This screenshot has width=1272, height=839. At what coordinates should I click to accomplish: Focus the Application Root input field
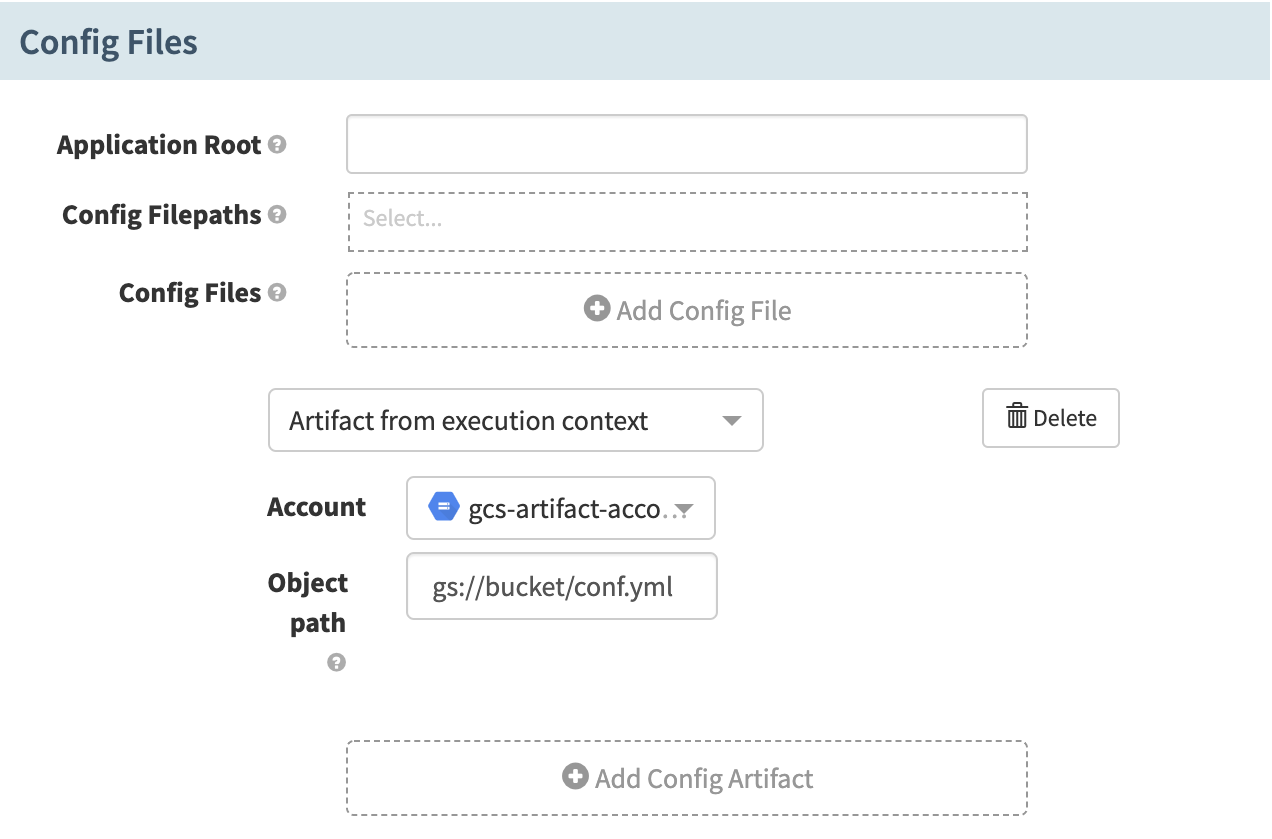(x=687, y=144)
